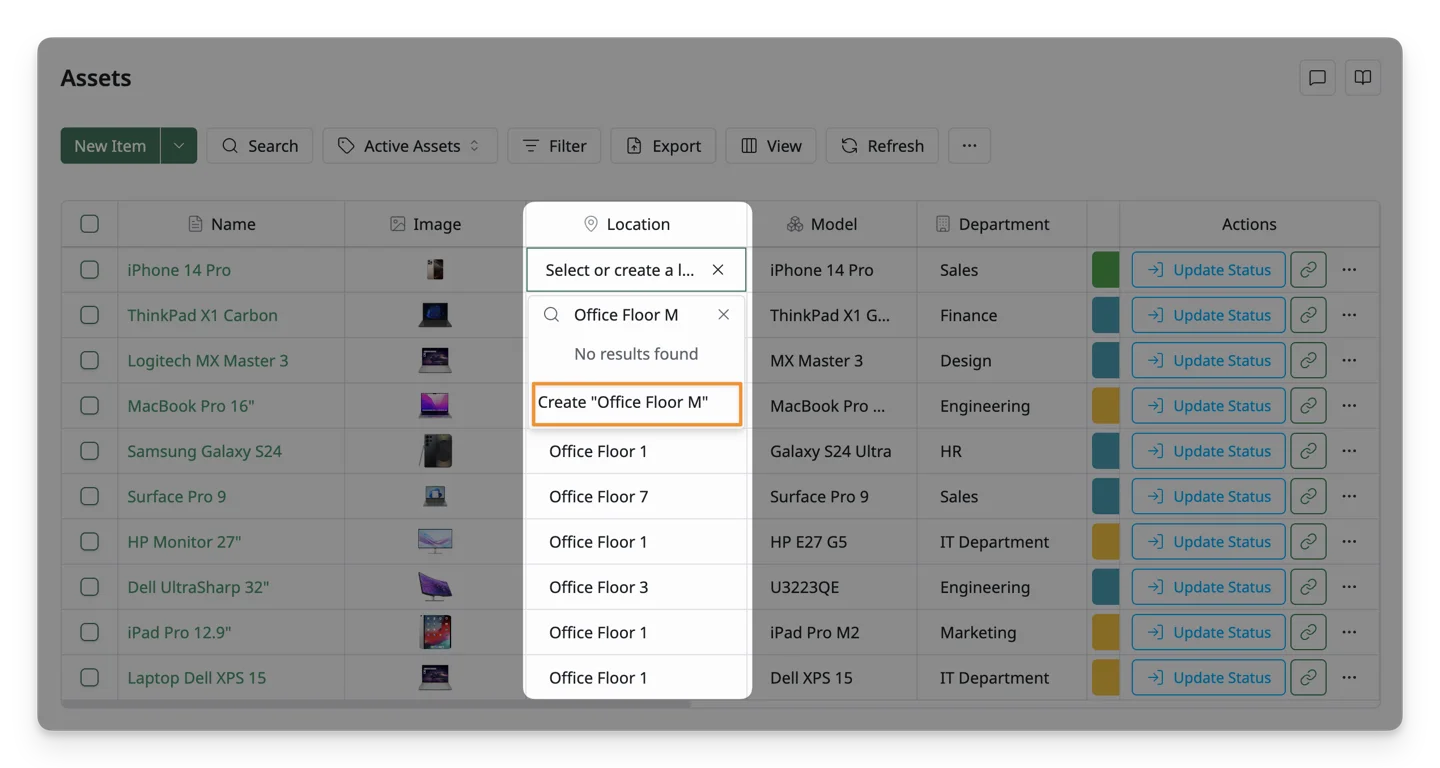Export the assets list
Image resolution: width=1440 pixels, height=768 pixels.
[663, 146]
